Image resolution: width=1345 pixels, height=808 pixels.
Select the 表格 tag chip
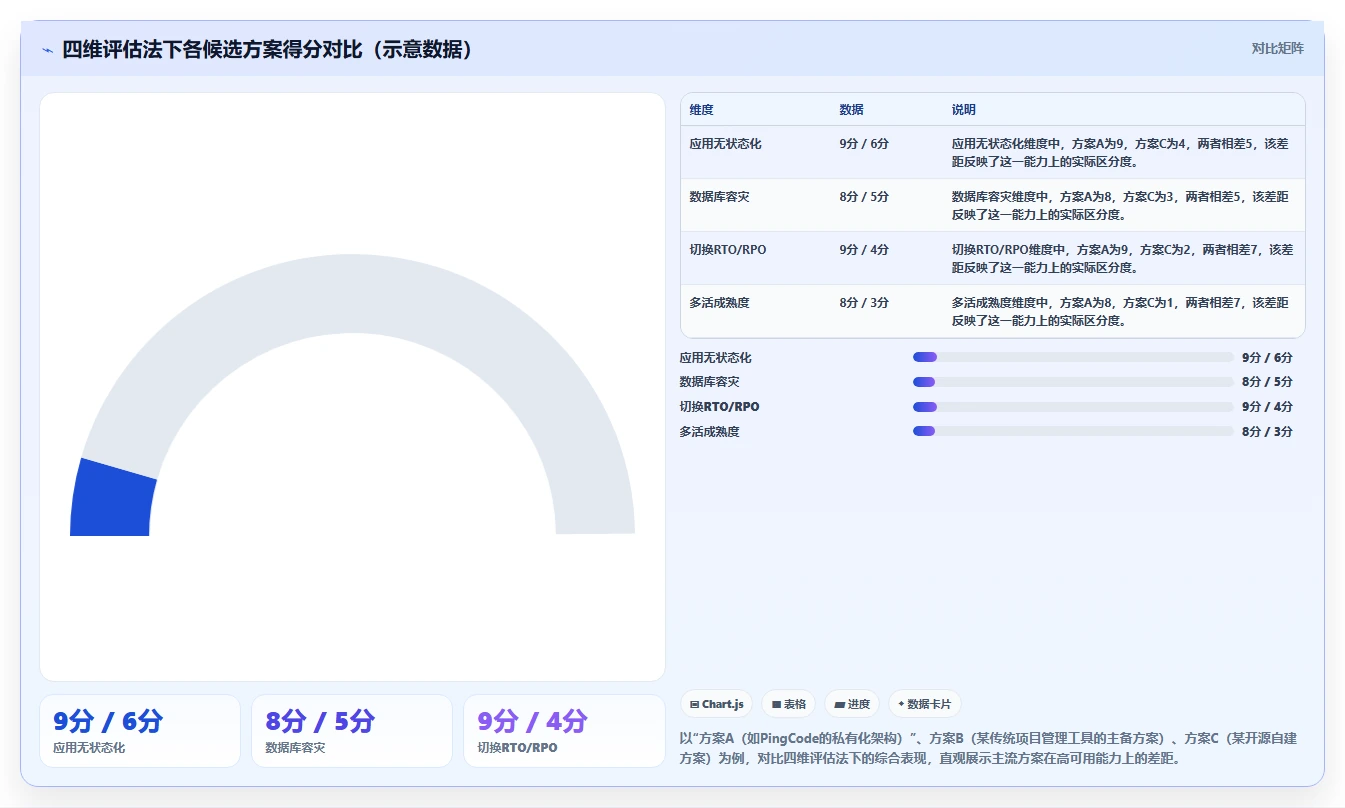[x=789, y=704]
